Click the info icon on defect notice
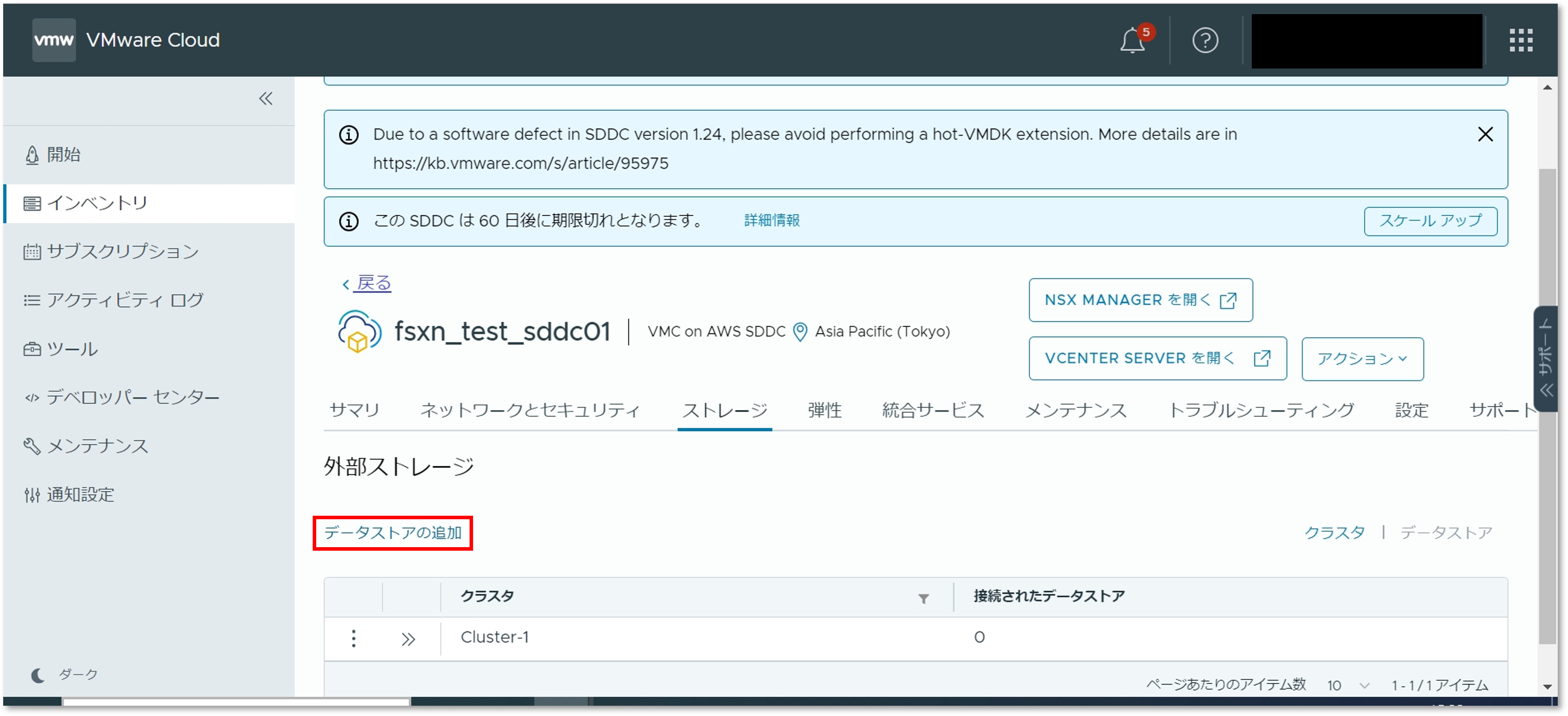1568x716 pixels. pyautogui.click(x=348, y=135)
